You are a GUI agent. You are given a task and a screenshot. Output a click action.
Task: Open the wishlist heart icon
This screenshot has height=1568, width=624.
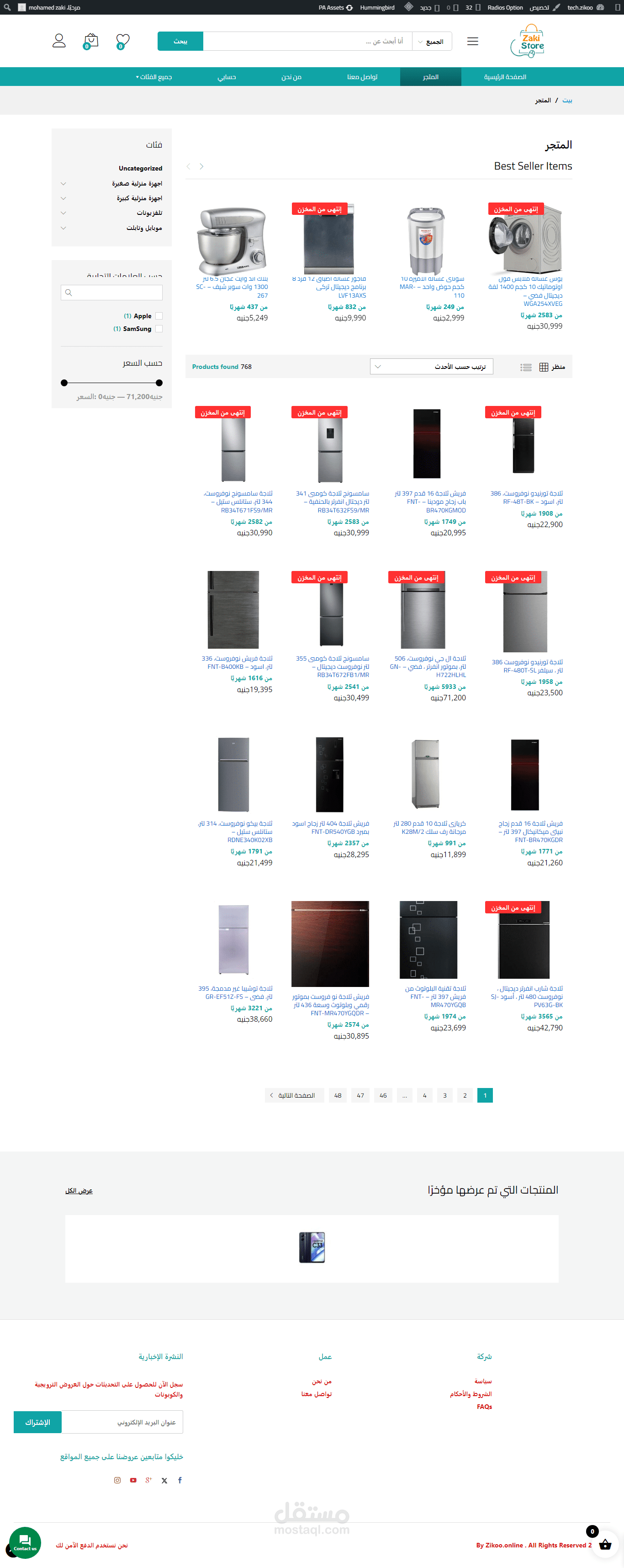[122, 41]
